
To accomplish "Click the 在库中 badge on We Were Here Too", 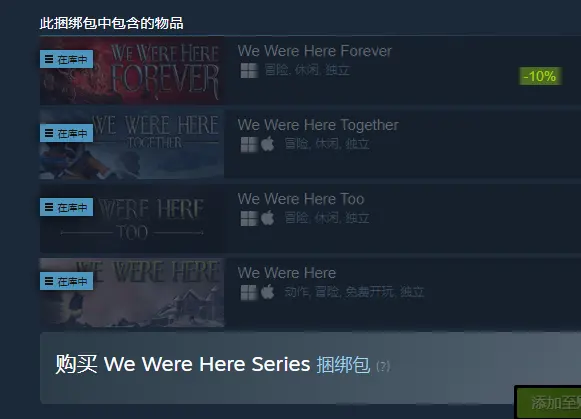I will point(66,207).
